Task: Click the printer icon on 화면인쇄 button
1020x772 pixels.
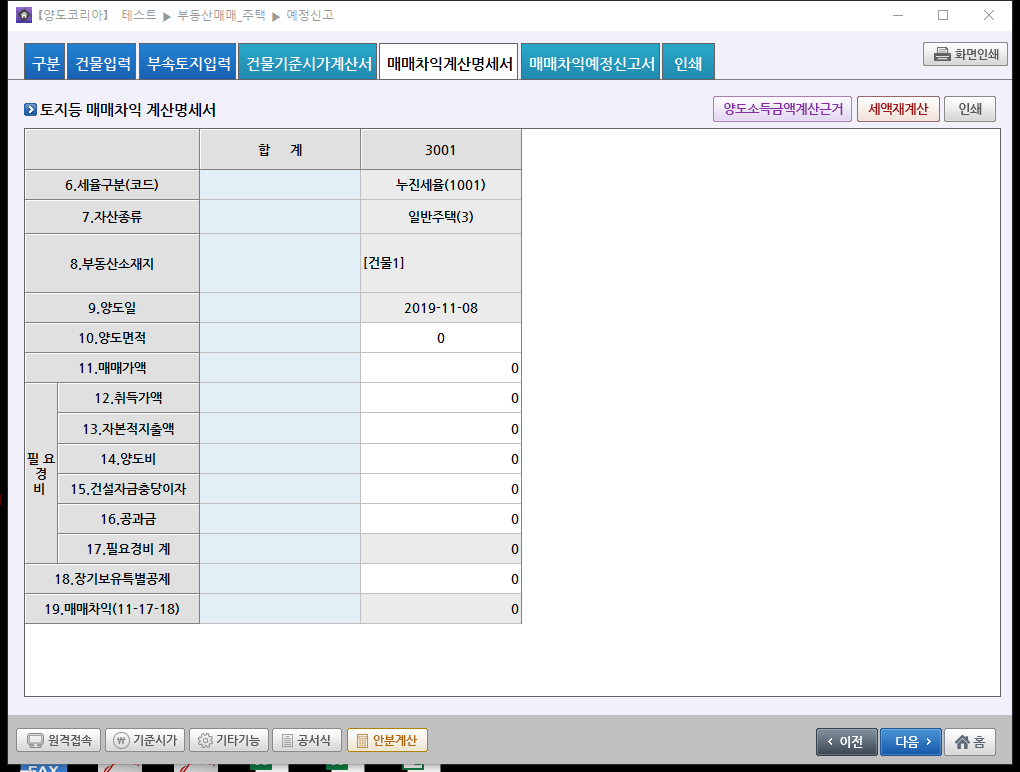Action: click(942, 54)
